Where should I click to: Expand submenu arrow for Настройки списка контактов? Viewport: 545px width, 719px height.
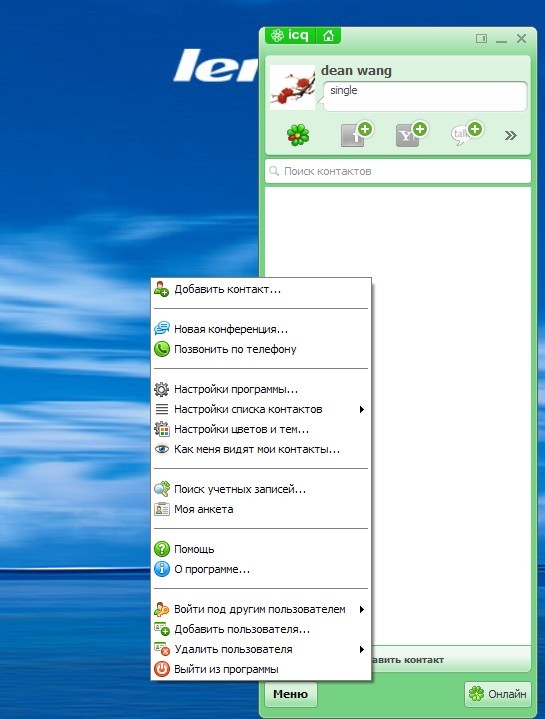(x=362, y=409)
